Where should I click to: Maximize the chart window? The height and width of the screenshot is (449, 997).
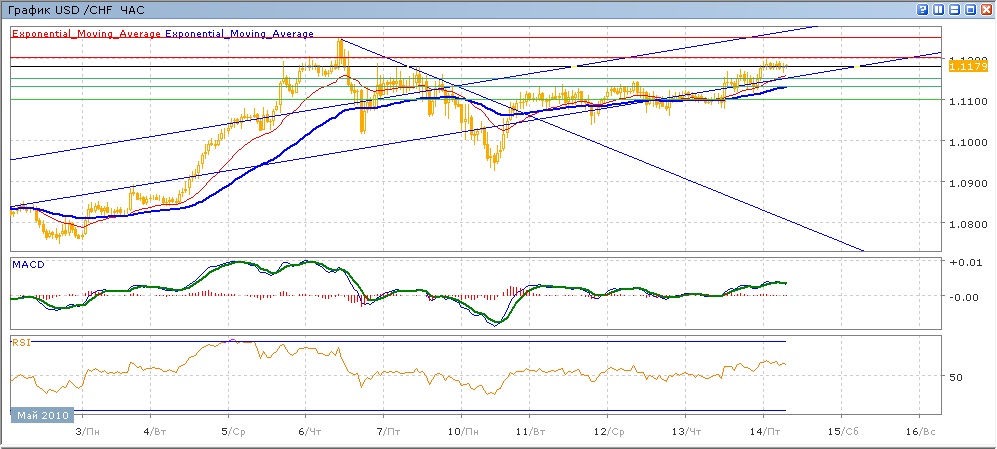969,9
